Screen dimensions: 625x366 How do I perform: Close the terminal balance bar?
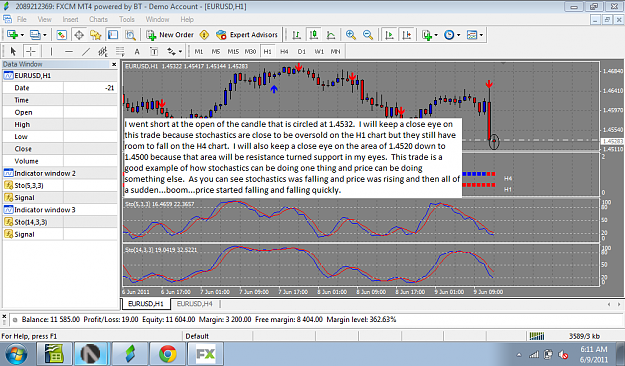click(4, 316)
